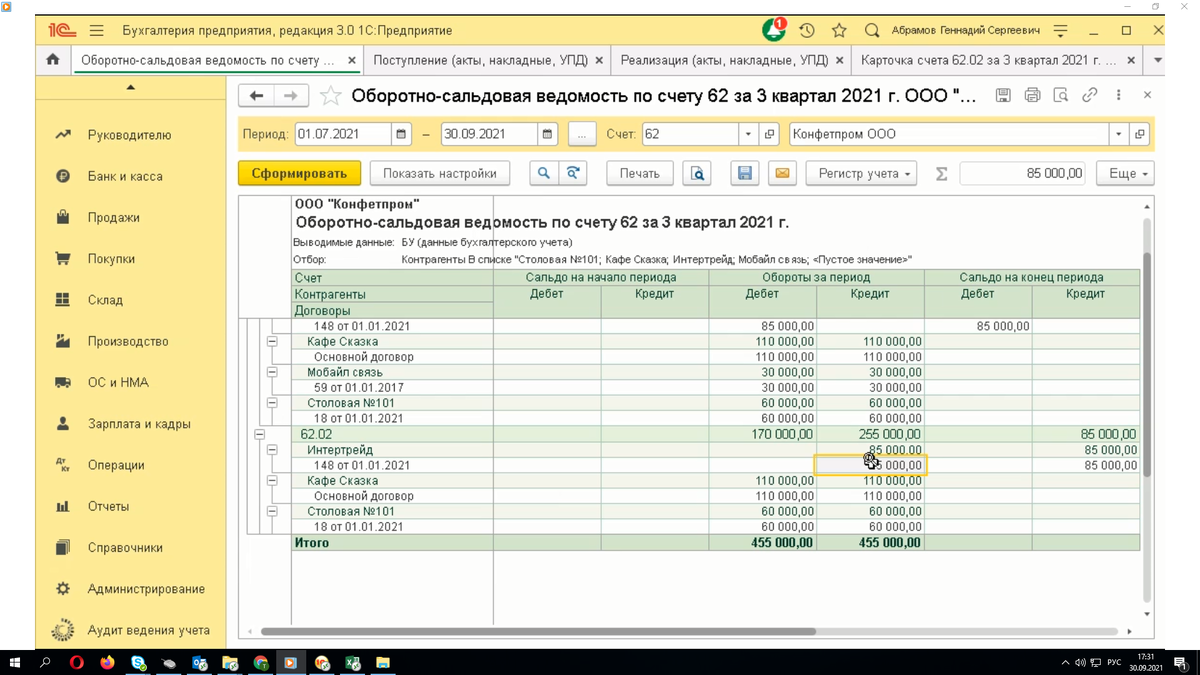Click the find magnifier icon in report toolbar
The image size is (1200, 675).
[x=543, y=173]
